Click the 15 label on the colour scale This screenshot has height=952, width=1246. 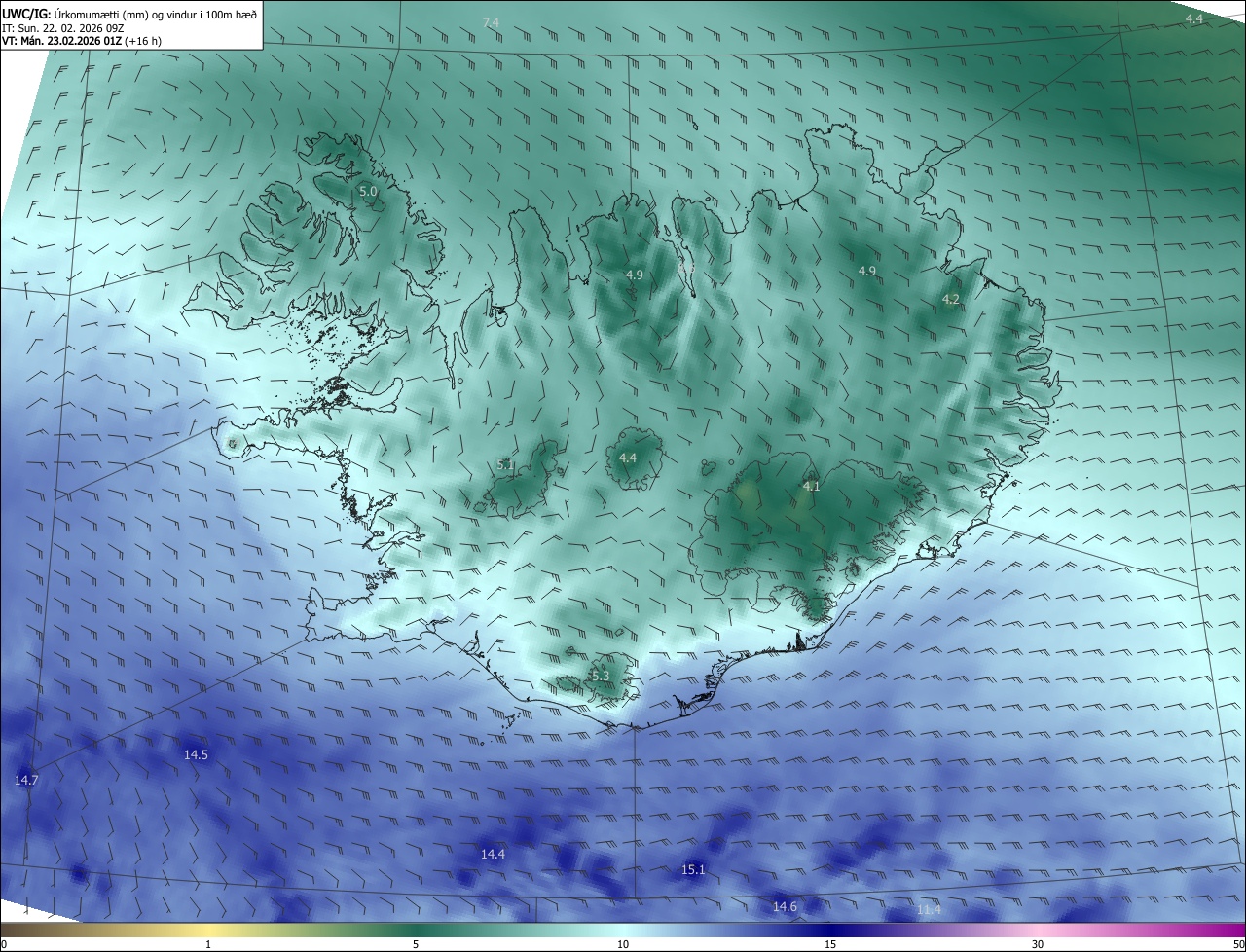830,944
